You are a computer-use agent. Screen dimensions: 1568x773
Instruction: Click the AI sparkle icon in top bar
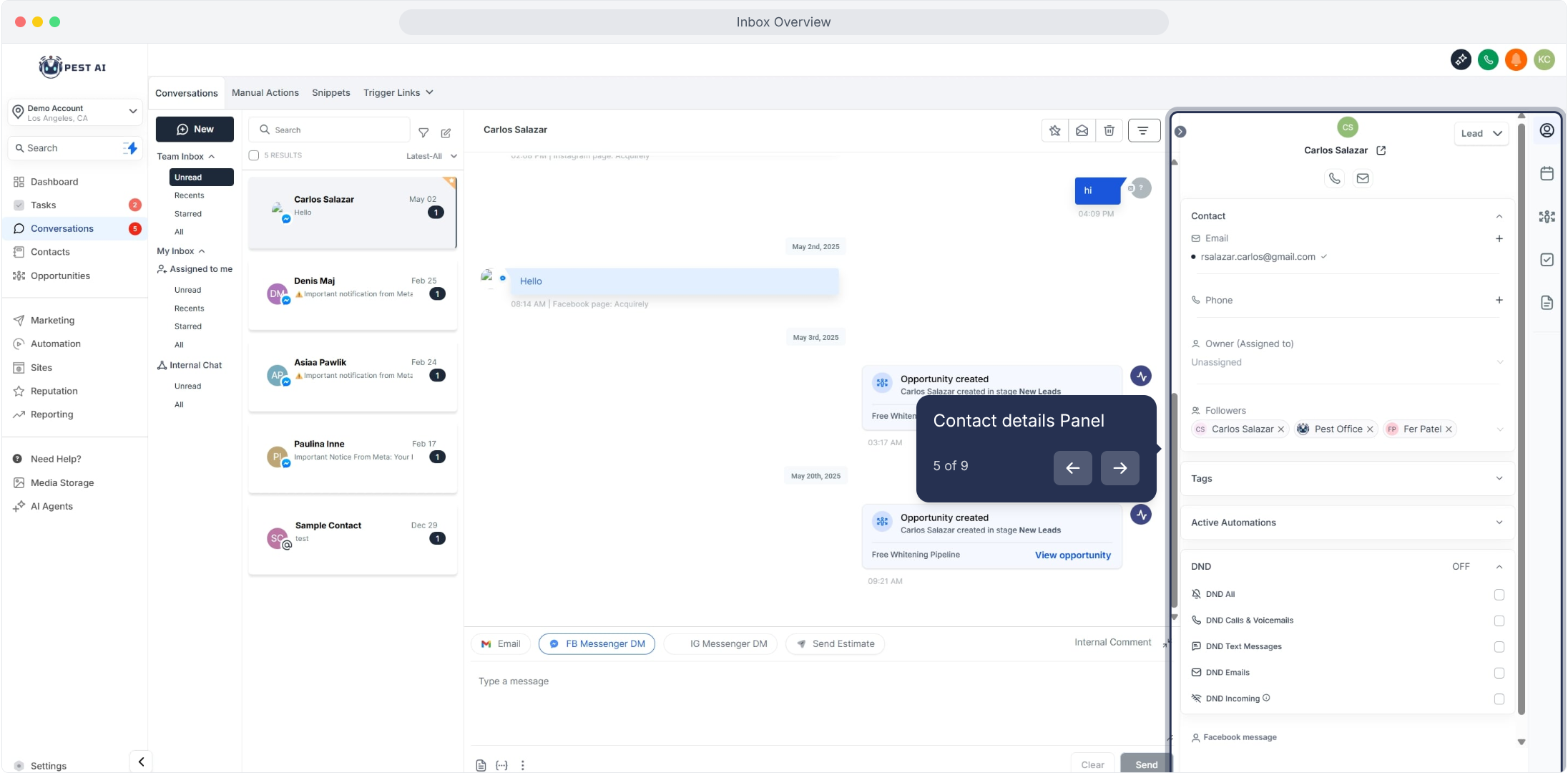(x=1461, y=59)
